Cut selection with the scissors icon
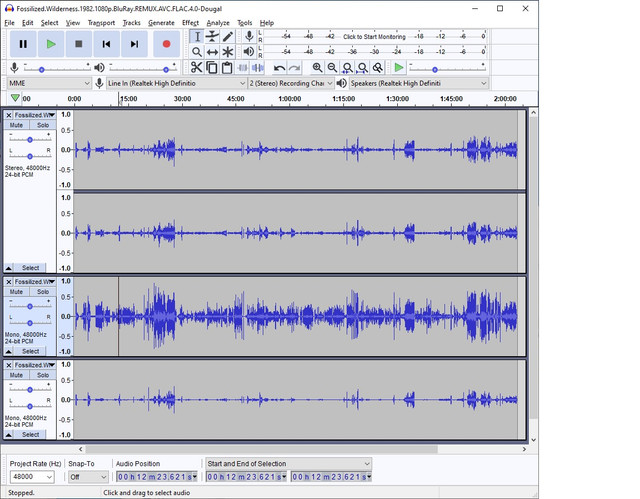 tap(196, 67)
